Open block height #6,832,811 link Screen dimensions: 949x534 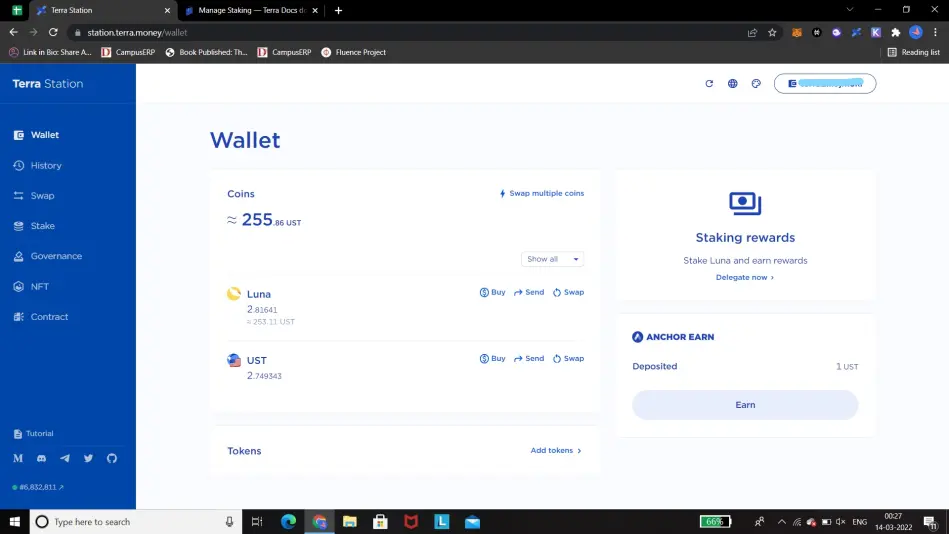(38, 487)
